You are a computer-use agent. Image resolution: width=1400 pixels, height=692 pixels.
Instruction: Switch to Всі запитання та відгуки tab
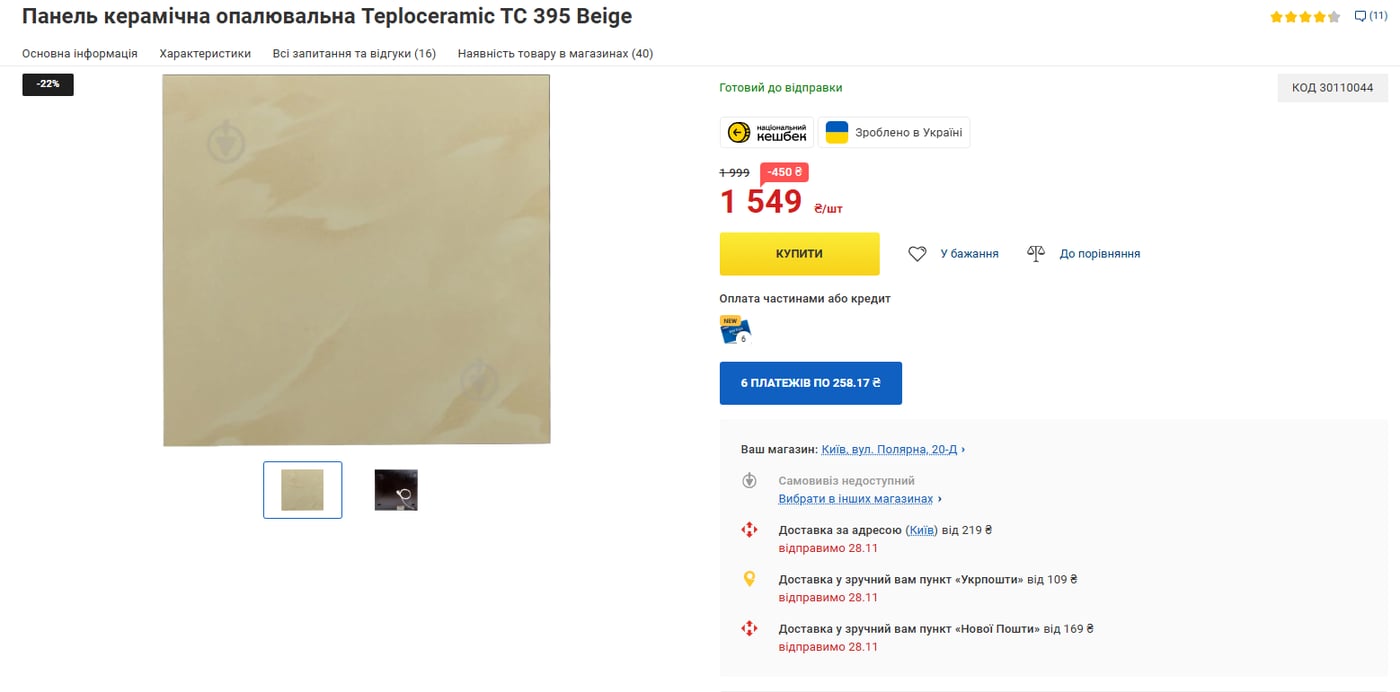[x=354, y=54]
